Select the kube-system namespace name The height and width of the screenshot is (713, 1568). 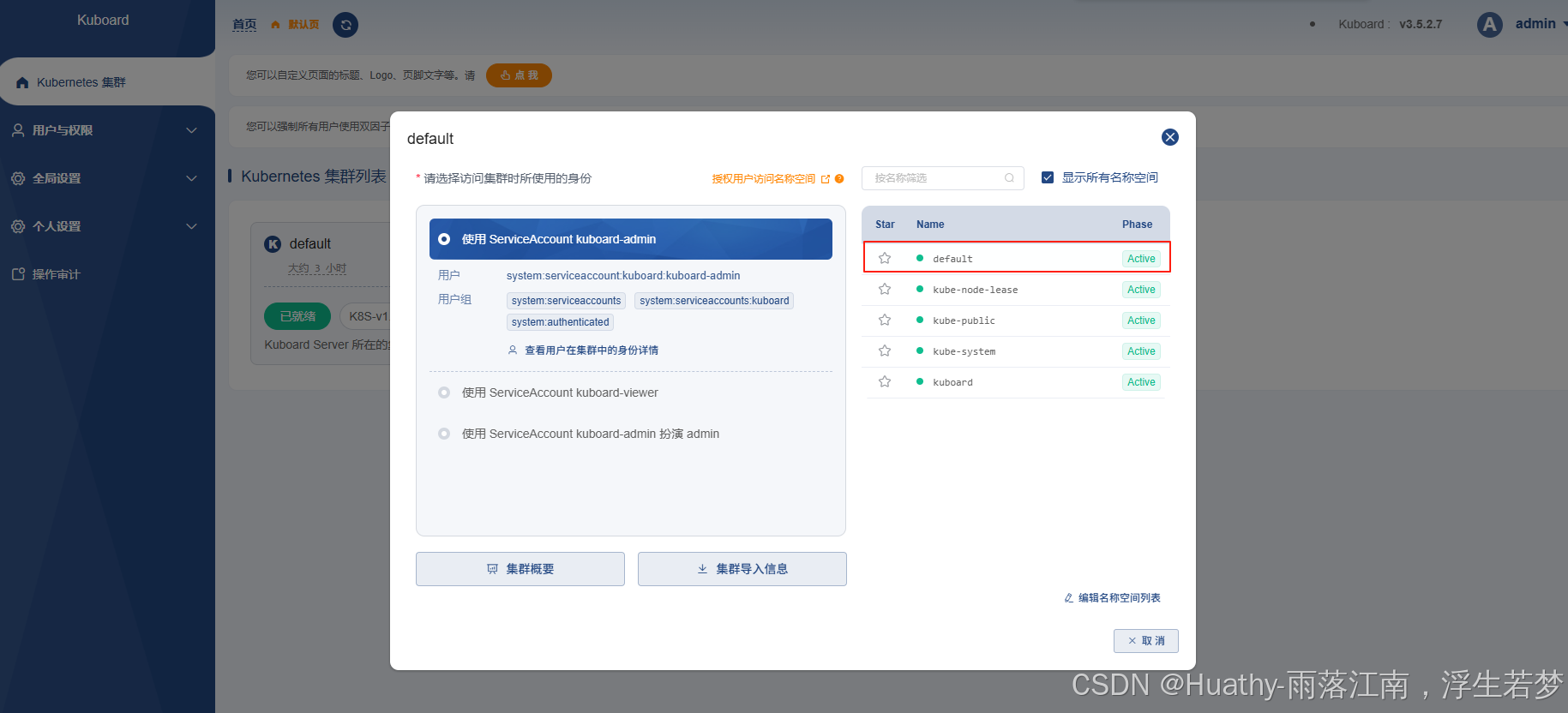pyautogui.click(x=964, y=351)
